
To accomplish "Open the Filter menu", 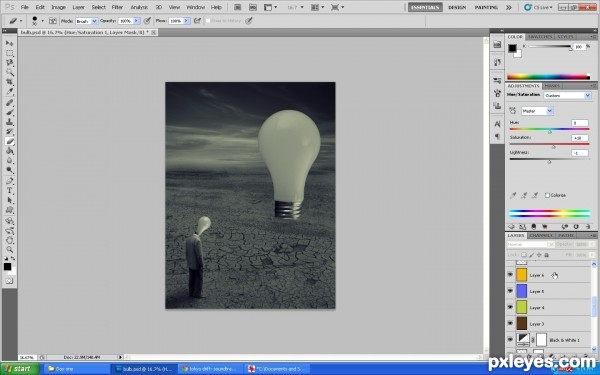I will [117, 7].
